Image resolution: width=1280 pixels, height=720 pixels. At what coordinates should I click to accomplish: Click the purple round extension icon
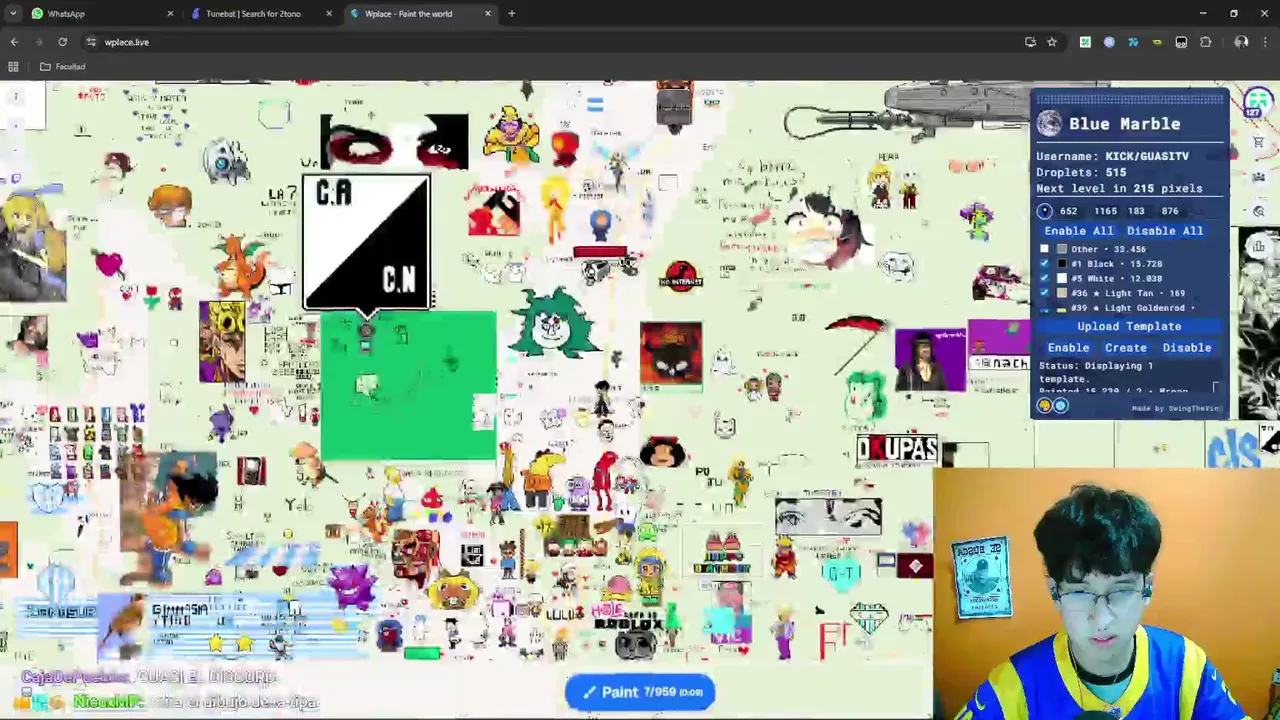1109,42
